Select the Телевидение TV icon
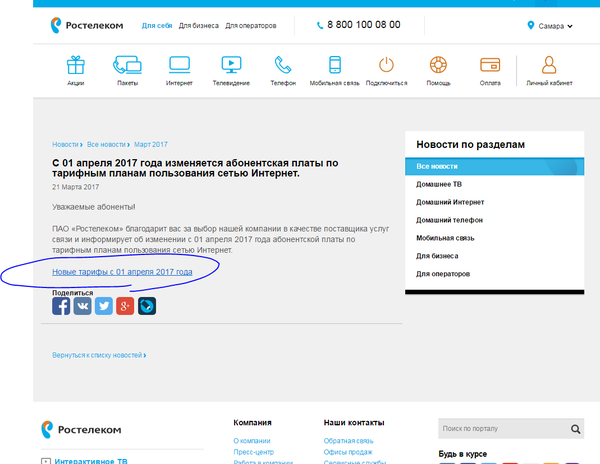This screenshot has width=600, height=464. pos(231,66)
